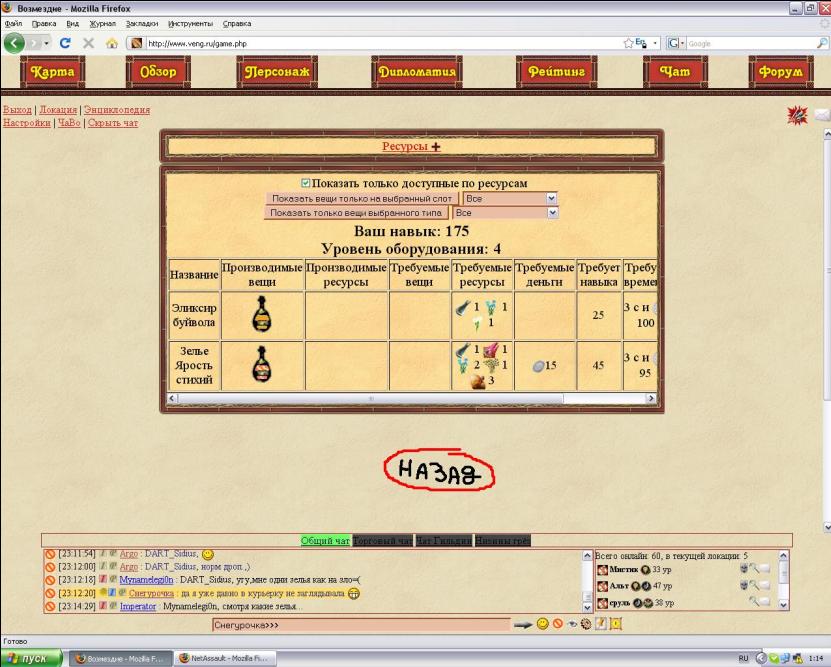Viewport: 831px width, 667px height.
Task: Open the Пуск start menu
Action: pyautogui.click(x=31, y=659)
